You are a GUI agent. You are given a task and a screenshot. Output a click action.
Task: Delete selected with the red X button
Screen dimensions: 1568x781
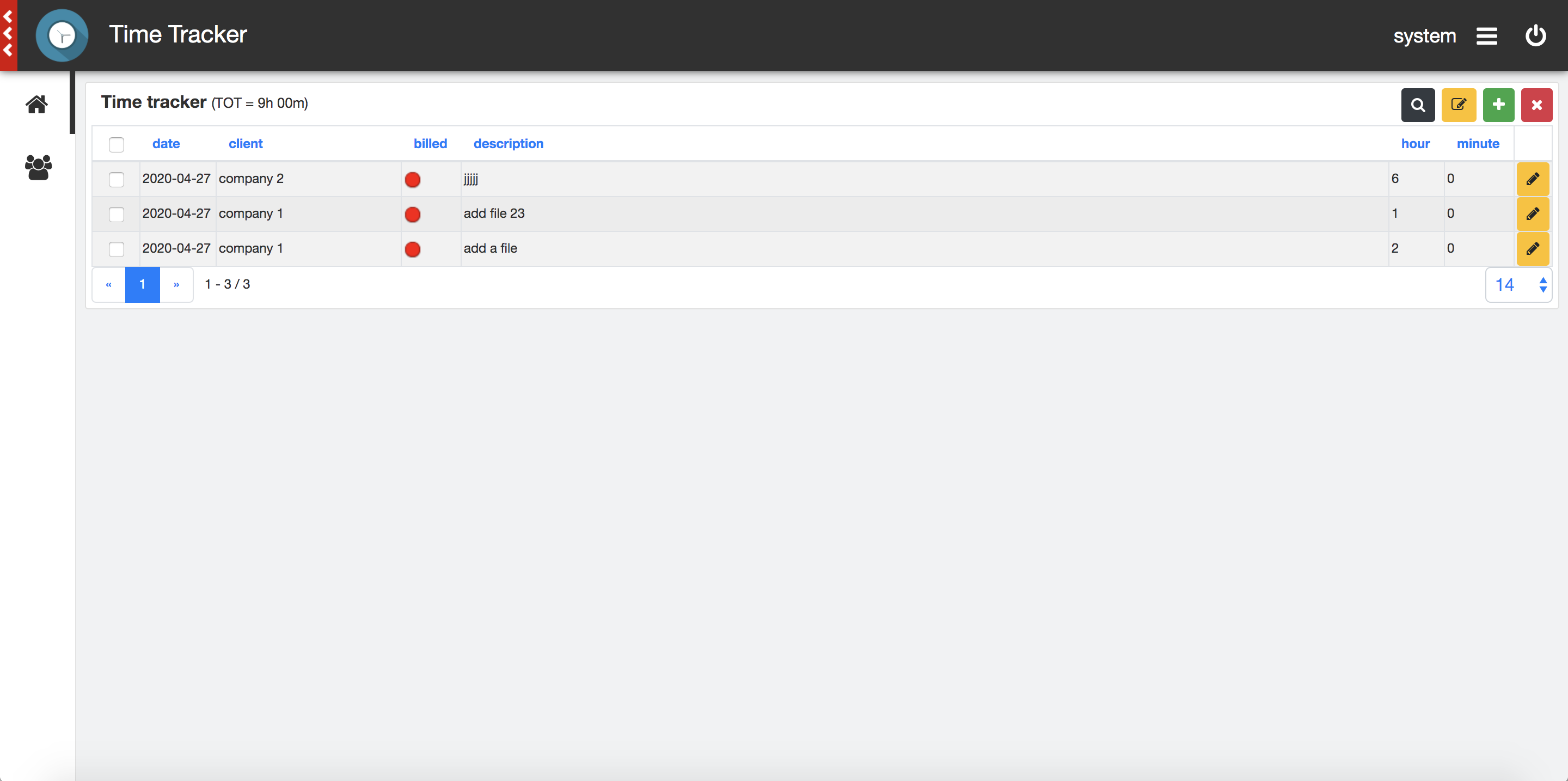[1536, 105]
